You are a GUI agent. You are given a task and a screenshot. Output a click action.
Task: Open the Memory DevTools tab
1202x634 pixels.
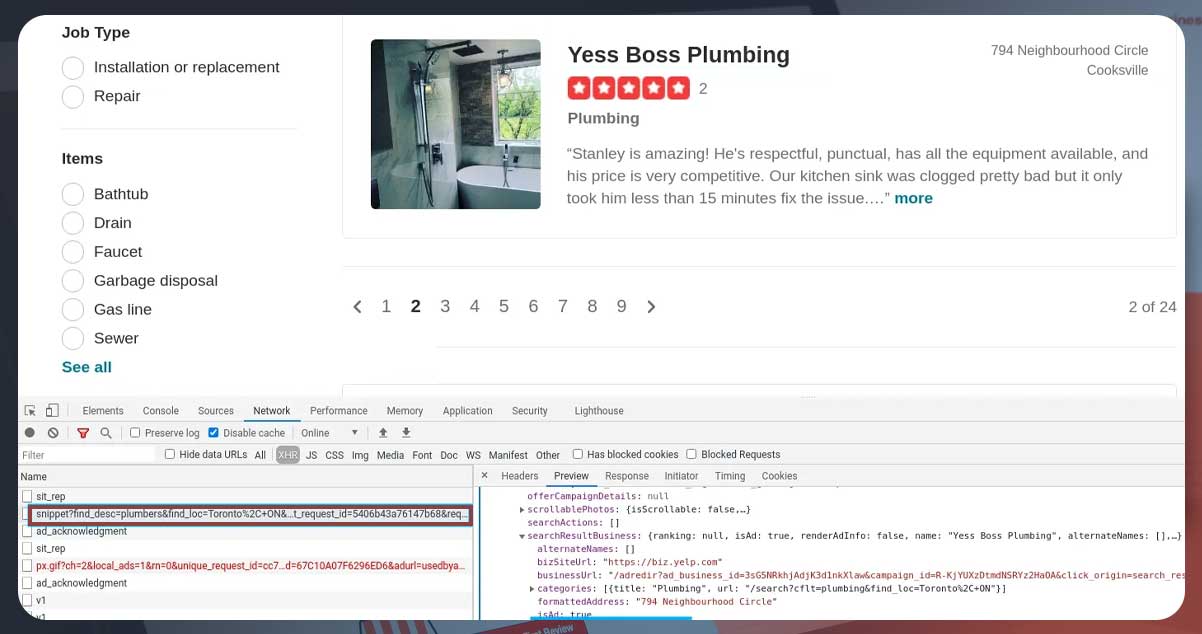[x=405, y=411]
